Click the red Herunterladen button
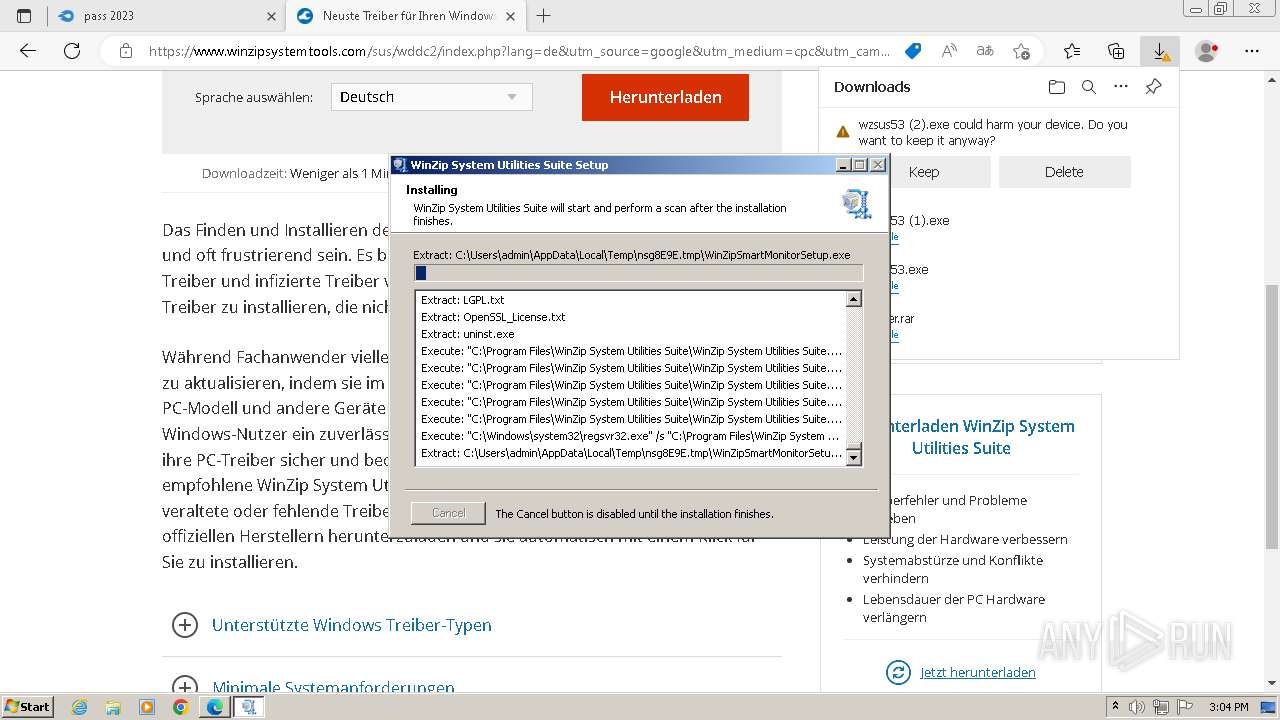The image size is (1280, 720). click(665, 97)
